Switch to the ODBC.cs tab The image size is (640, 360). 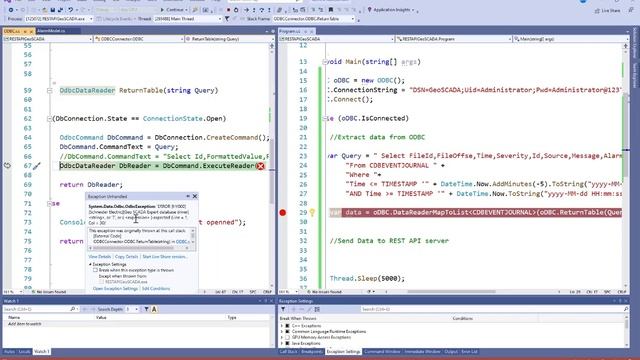pos(11,31)
